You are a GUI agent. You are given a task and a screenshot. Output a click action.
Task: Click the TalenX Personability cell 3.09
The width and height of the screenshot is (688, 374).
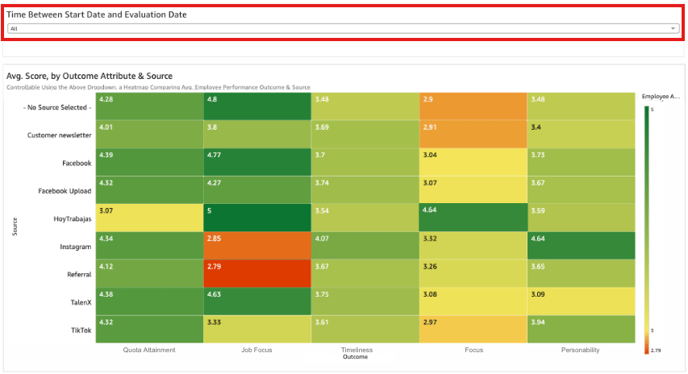pyautogui.click(x=581, y=301)
